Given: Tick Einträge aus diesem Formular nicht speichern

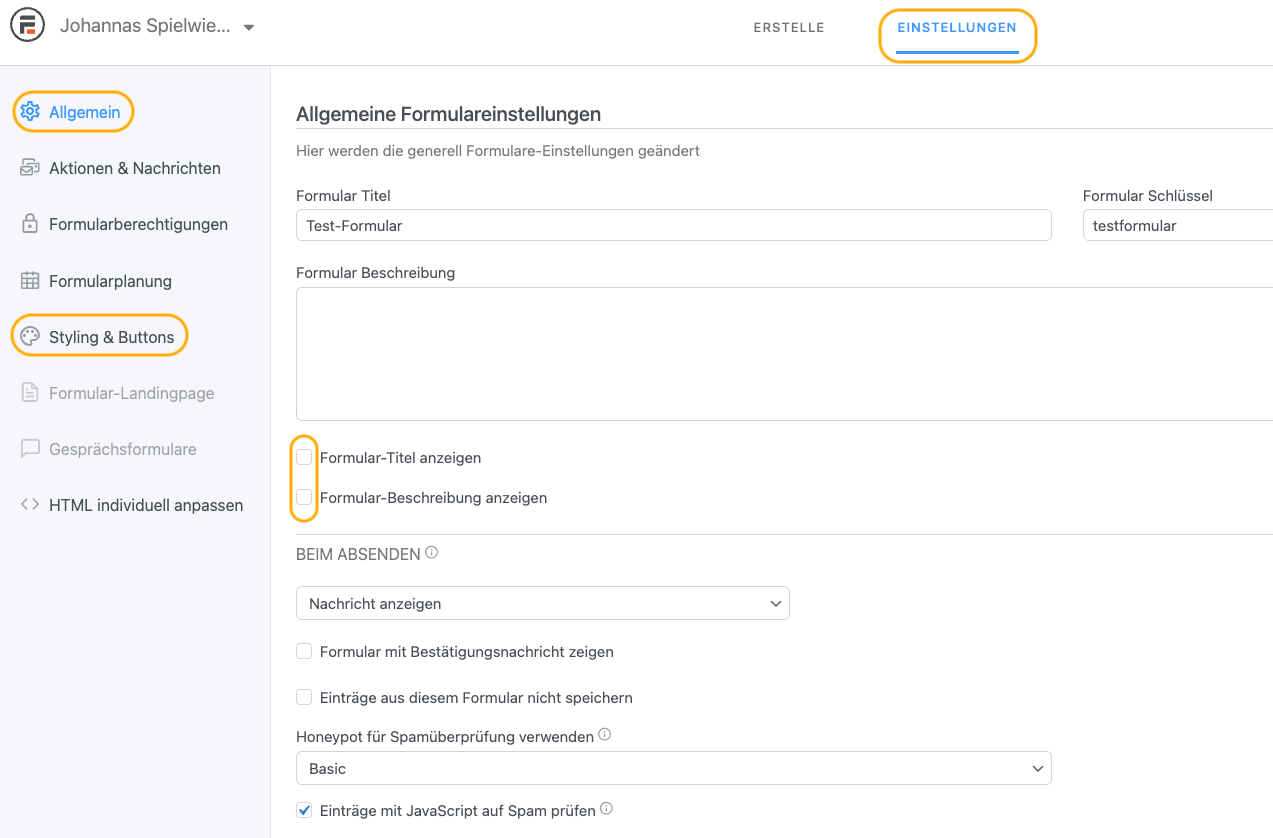Looking at the screenshot, I should click(x=304, y=697).
